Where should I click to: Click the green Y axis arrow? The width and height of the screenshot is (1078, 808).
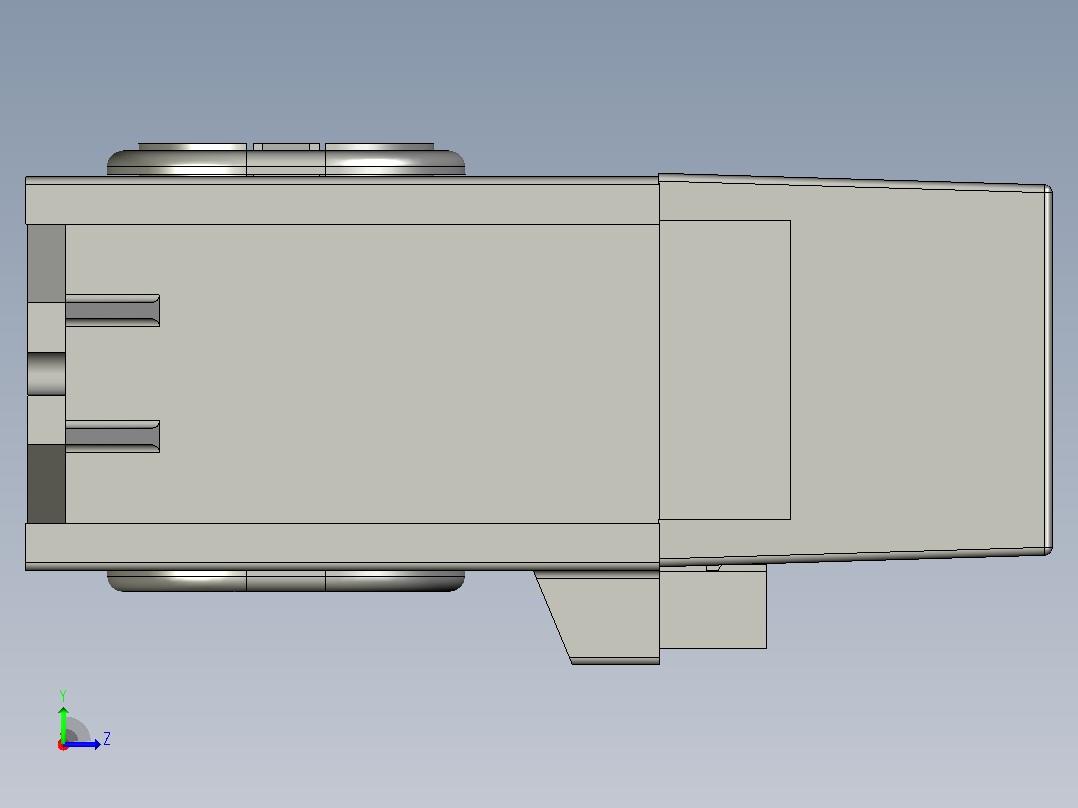pos(63,724)
